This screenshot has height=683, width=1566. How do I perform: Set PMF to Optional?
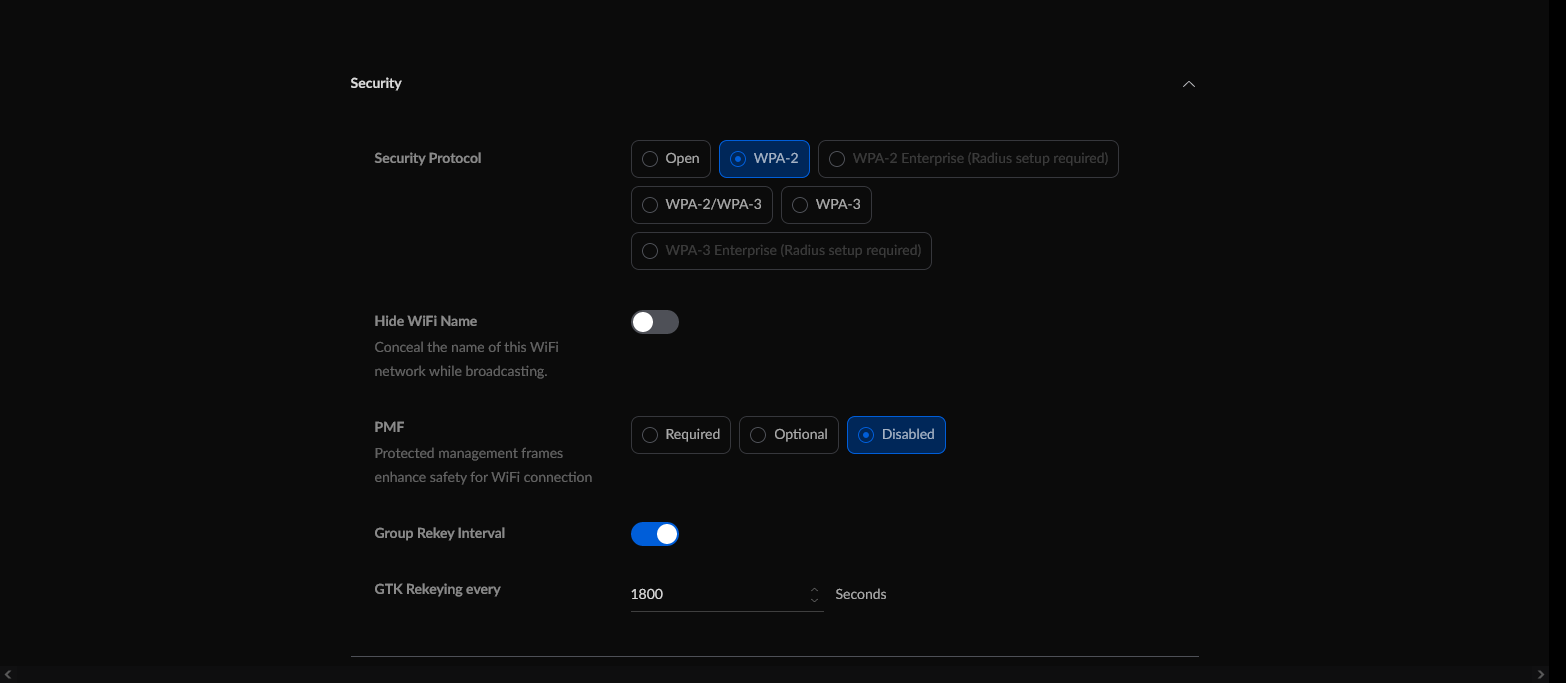click(x=788, y=435)
